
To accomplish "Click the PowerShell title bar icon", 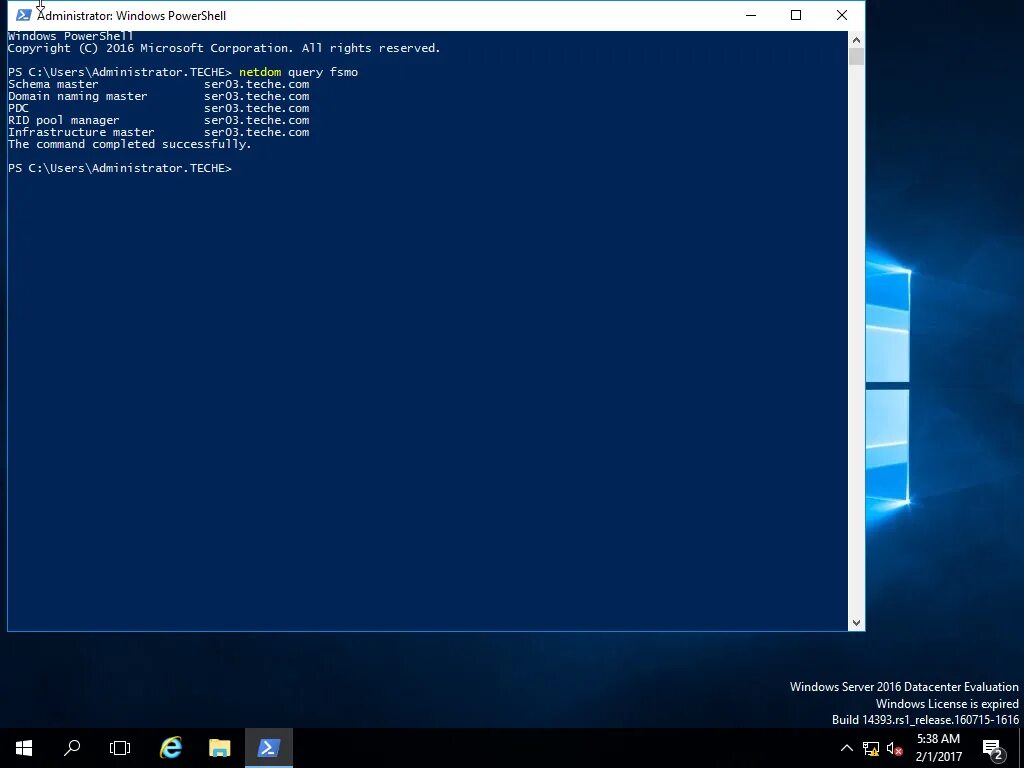I will pyautogui.click(x=24, y=15).
